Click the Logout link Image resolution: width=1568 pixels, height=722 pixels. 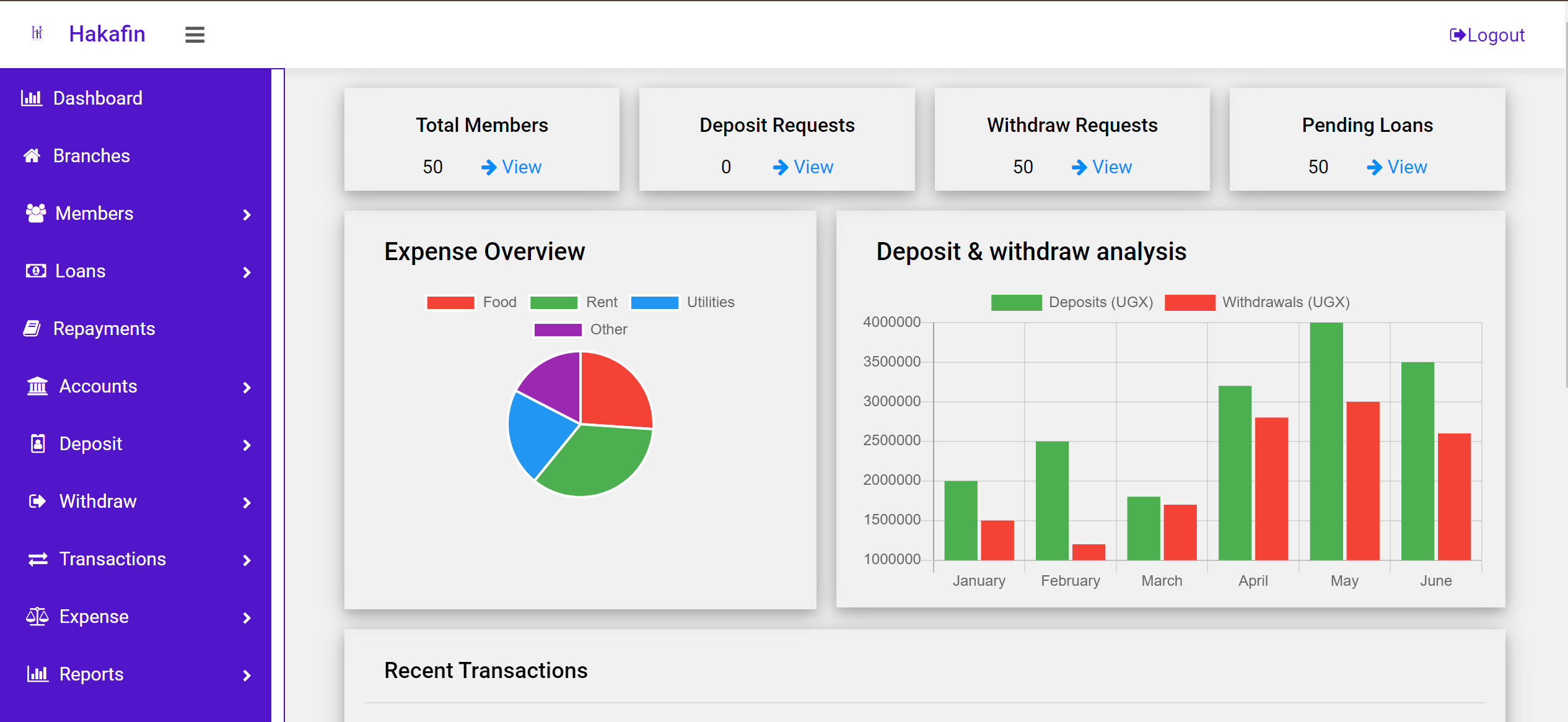(x=1487, y=35)
